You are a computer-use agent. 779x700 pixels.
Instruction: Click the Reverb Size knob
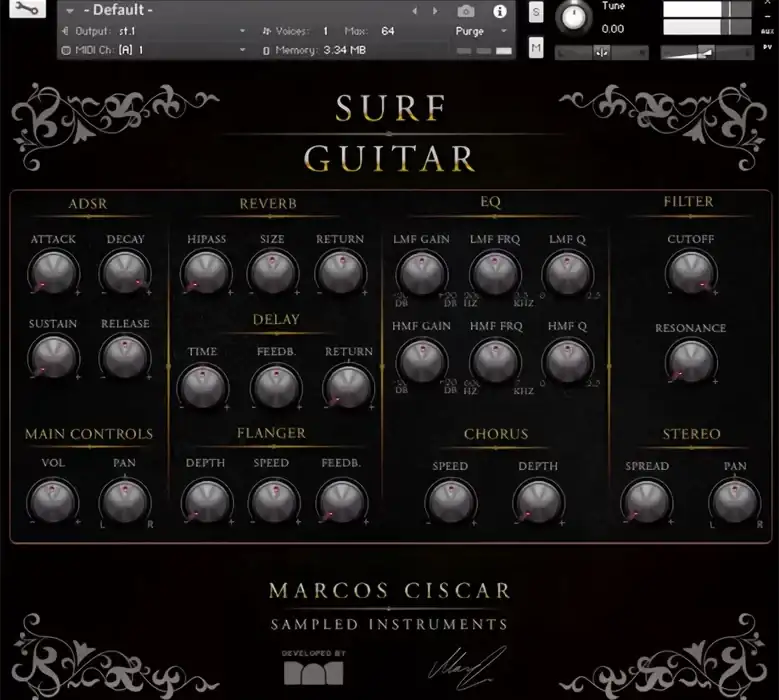272,273
